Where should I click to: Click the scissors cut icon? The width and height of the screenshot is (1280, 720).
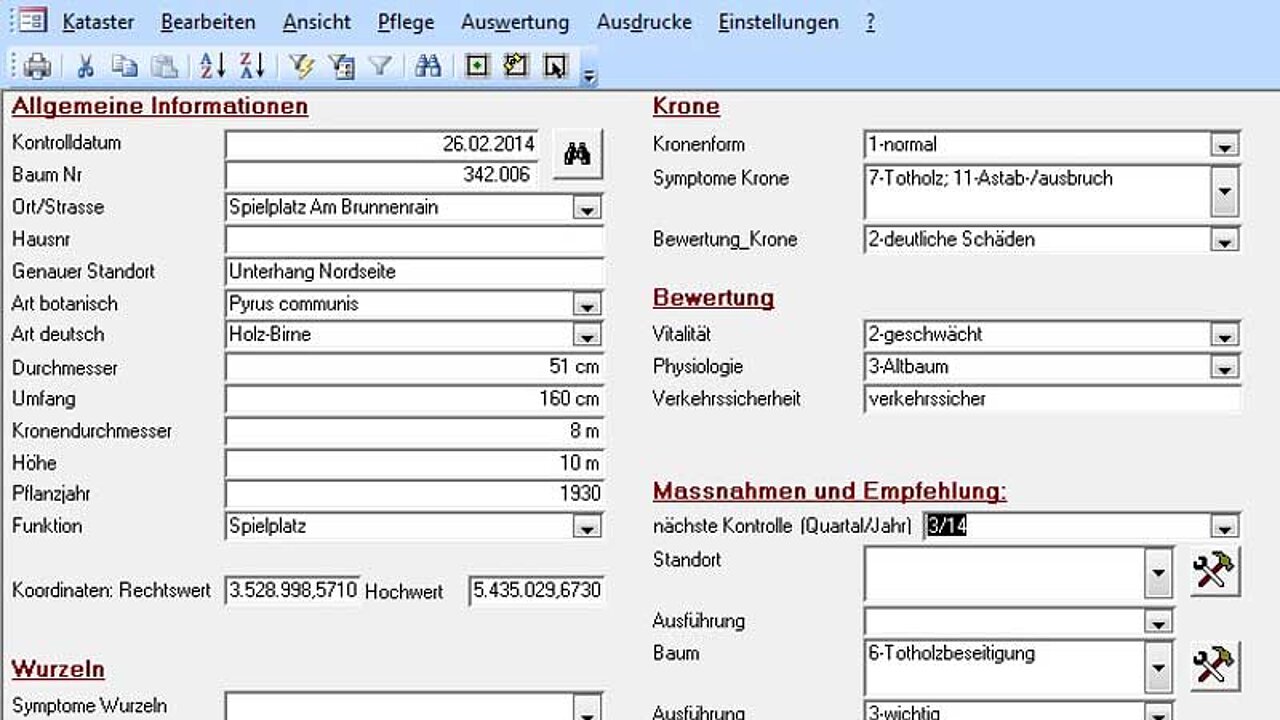[x=86, y=66]
